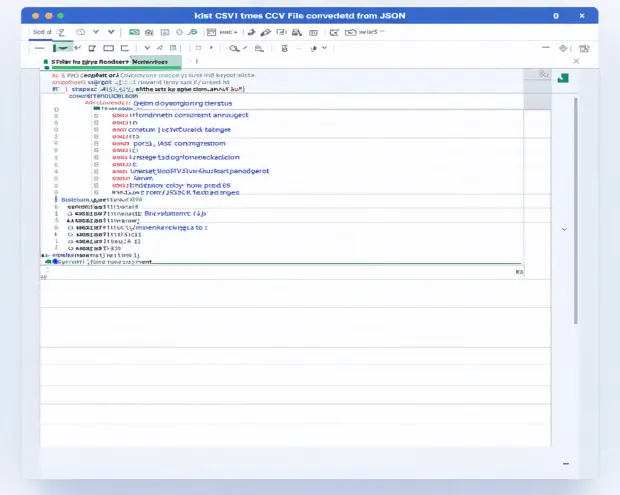Click the cloud icon labeled wu5
Image resolution: width=620 pixels, height=495 pixels.
point(350,32)
